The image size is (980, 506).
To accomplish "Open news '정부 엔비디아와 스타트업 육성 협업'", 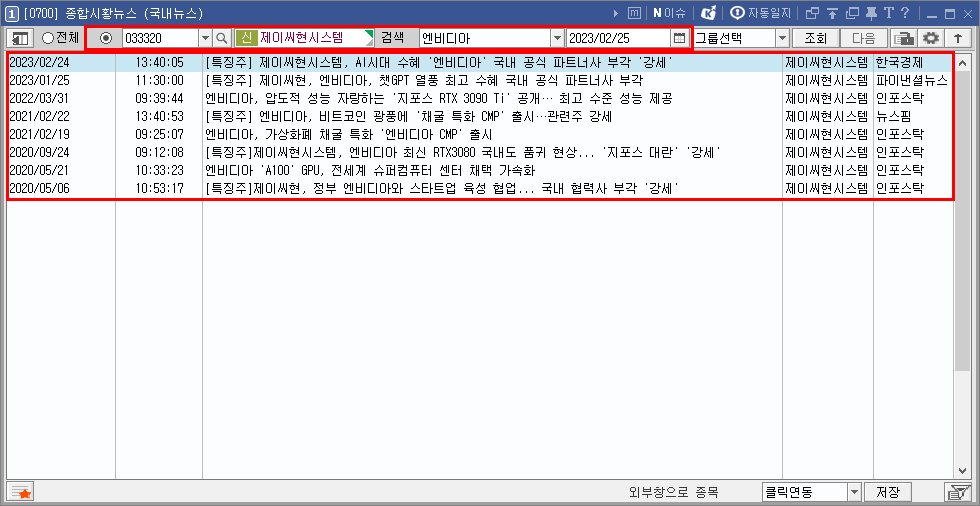I will tap(442, 188).
